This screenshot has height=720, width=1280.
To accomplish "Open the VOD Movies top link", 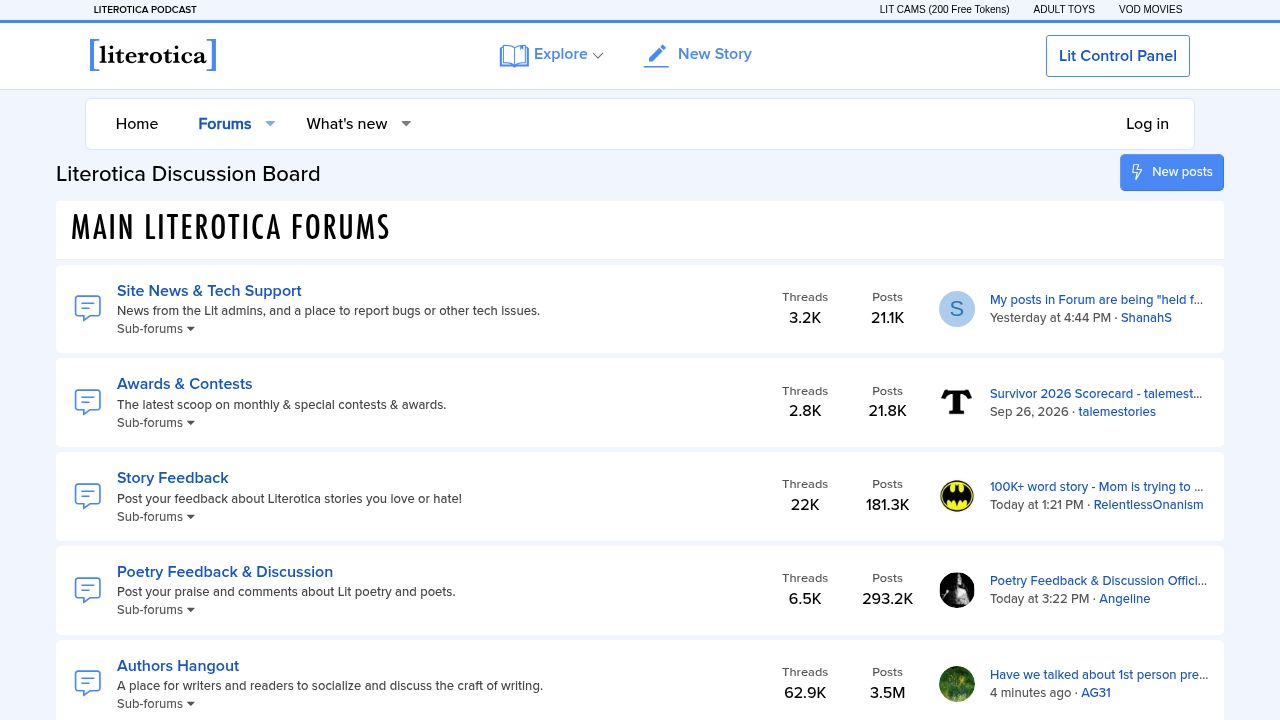I will pyautogui.click(x=1150, y=10).
